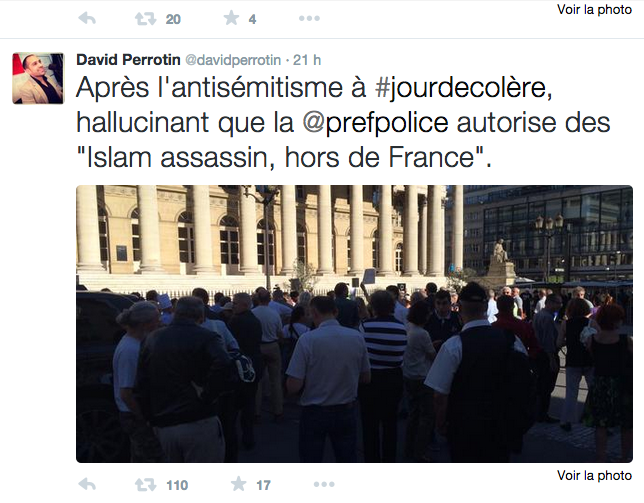Retweet the upper tweet with 20 retweets
The height and width of the screenshot is (503, 644).
point(146,19)
